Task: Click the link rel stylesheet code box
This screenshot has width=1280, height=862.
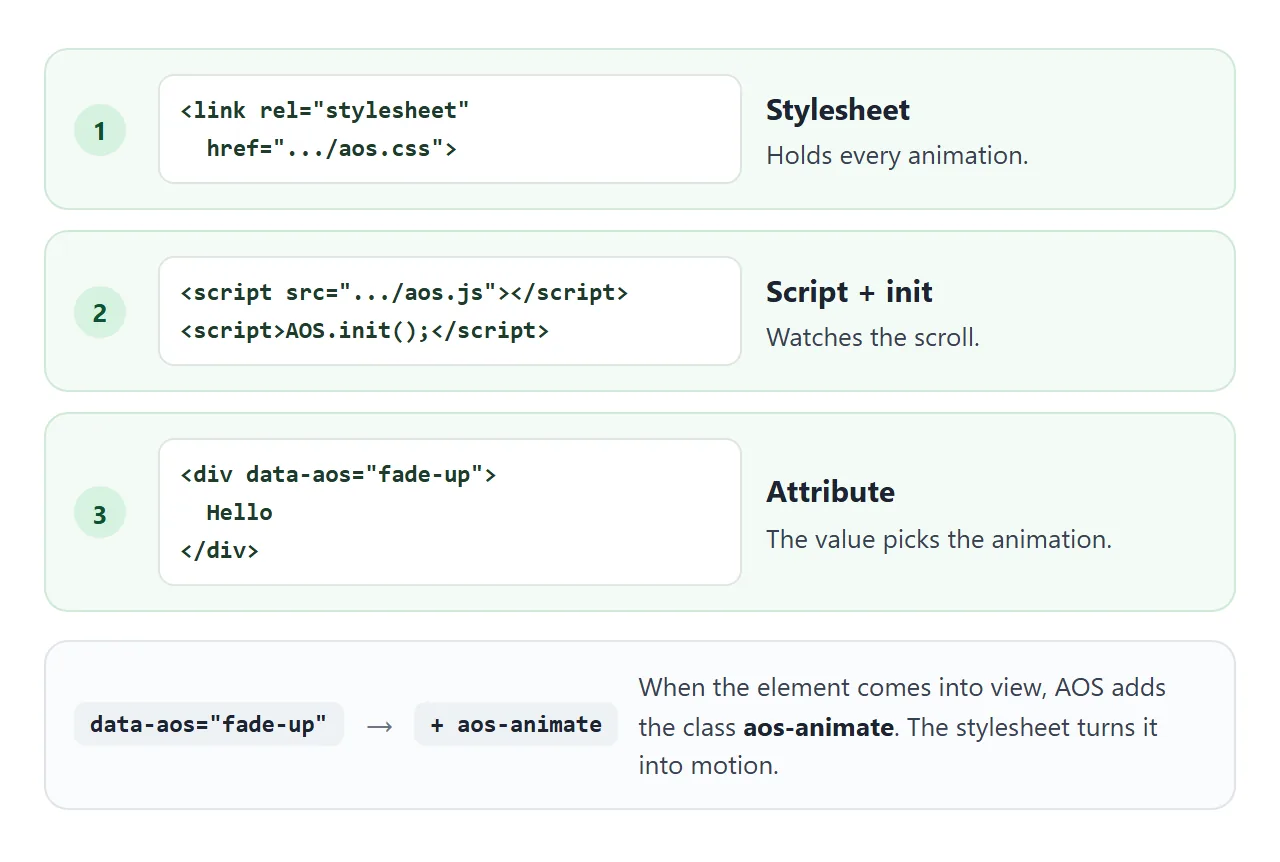Action: pos(450,129)
